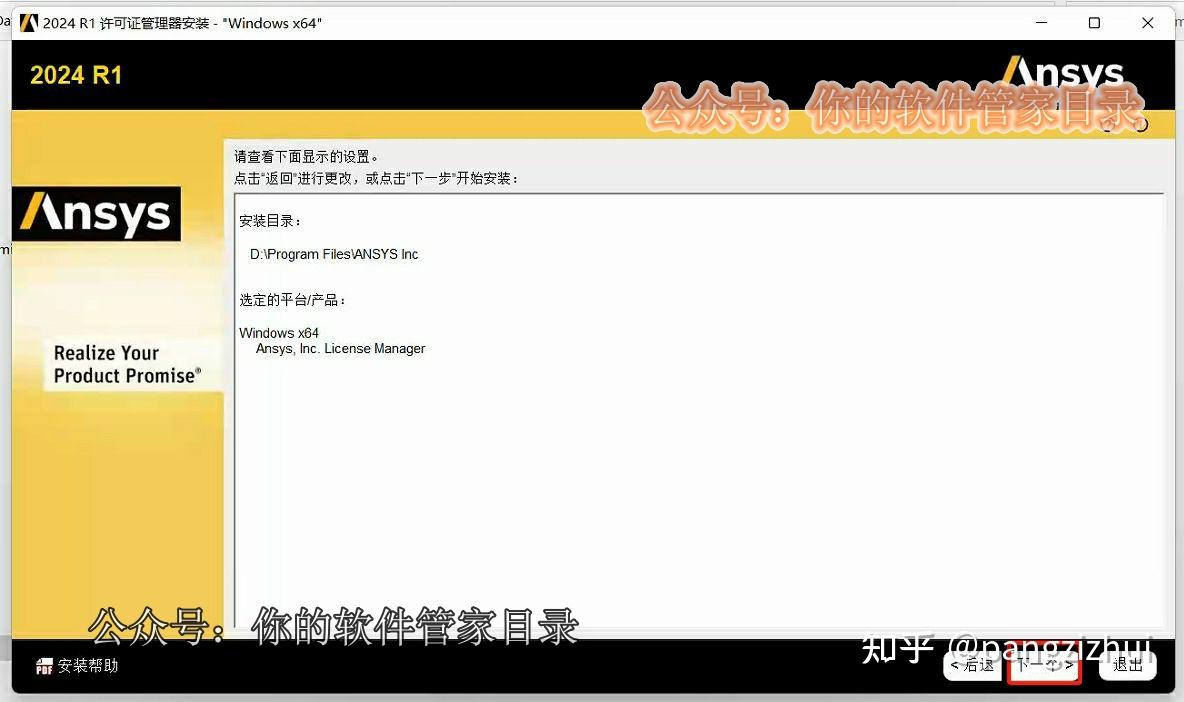Click the Ansys logo in the left sidebar

pos(96,213)
